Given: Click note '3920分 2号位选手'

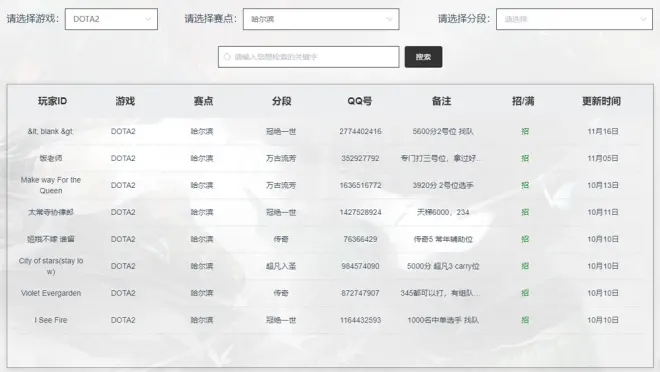Looking at the screenshot, I should click(443, 185).
